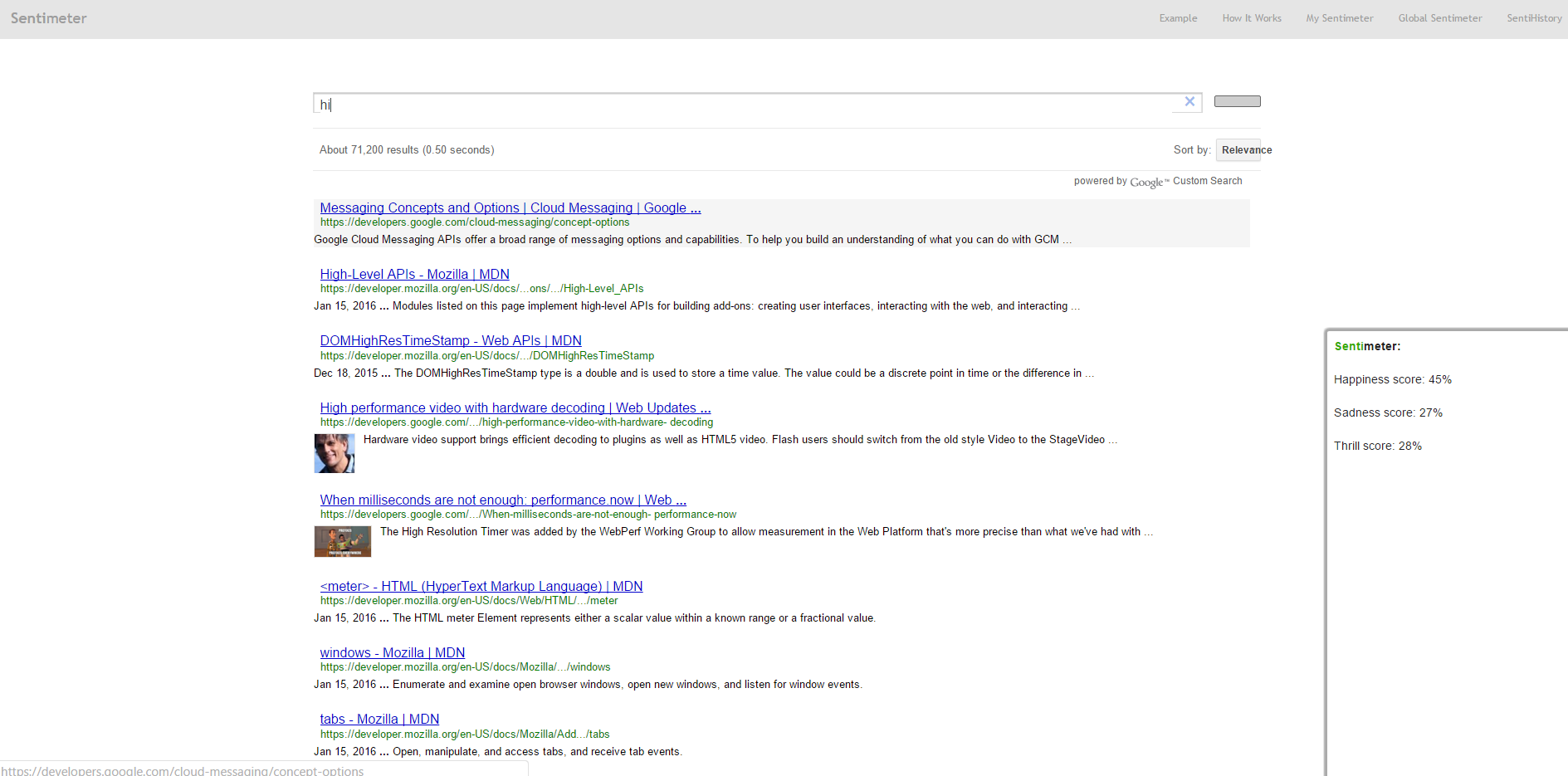Image resolution: width=1568 pixels, height=776 pixels.
Task: Click the cloud-messaging/concept-options green URL
Action: pyautogui.click(x=475, y=222)
